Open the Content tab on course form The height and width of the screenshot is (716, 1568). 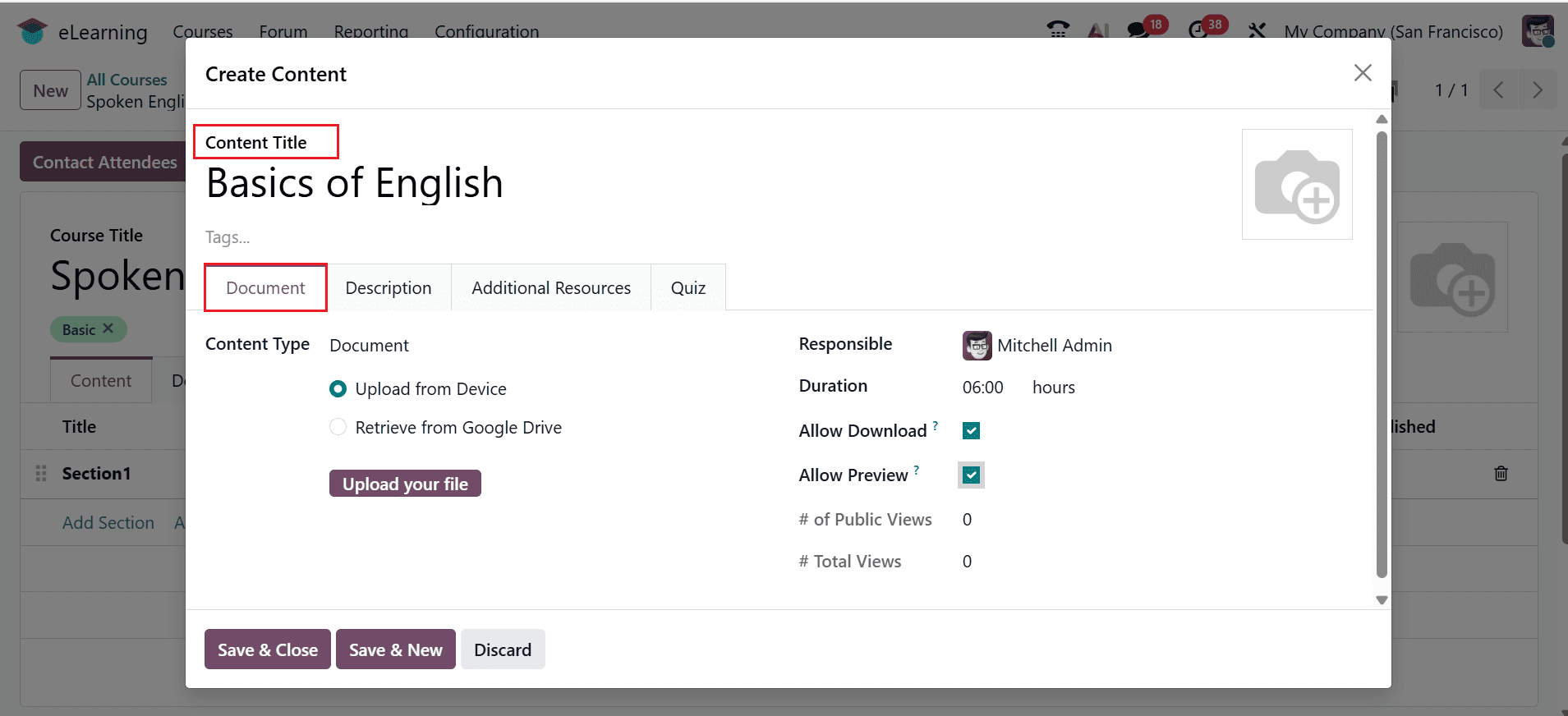101,380
